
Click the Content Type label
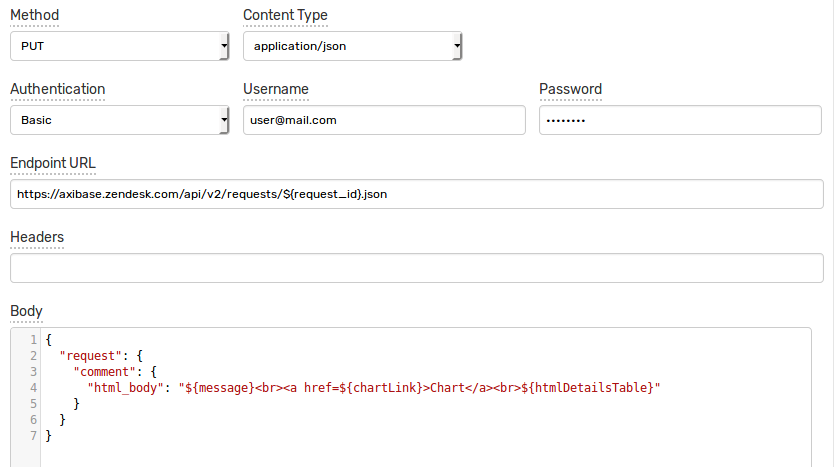[x=285, y=15]
